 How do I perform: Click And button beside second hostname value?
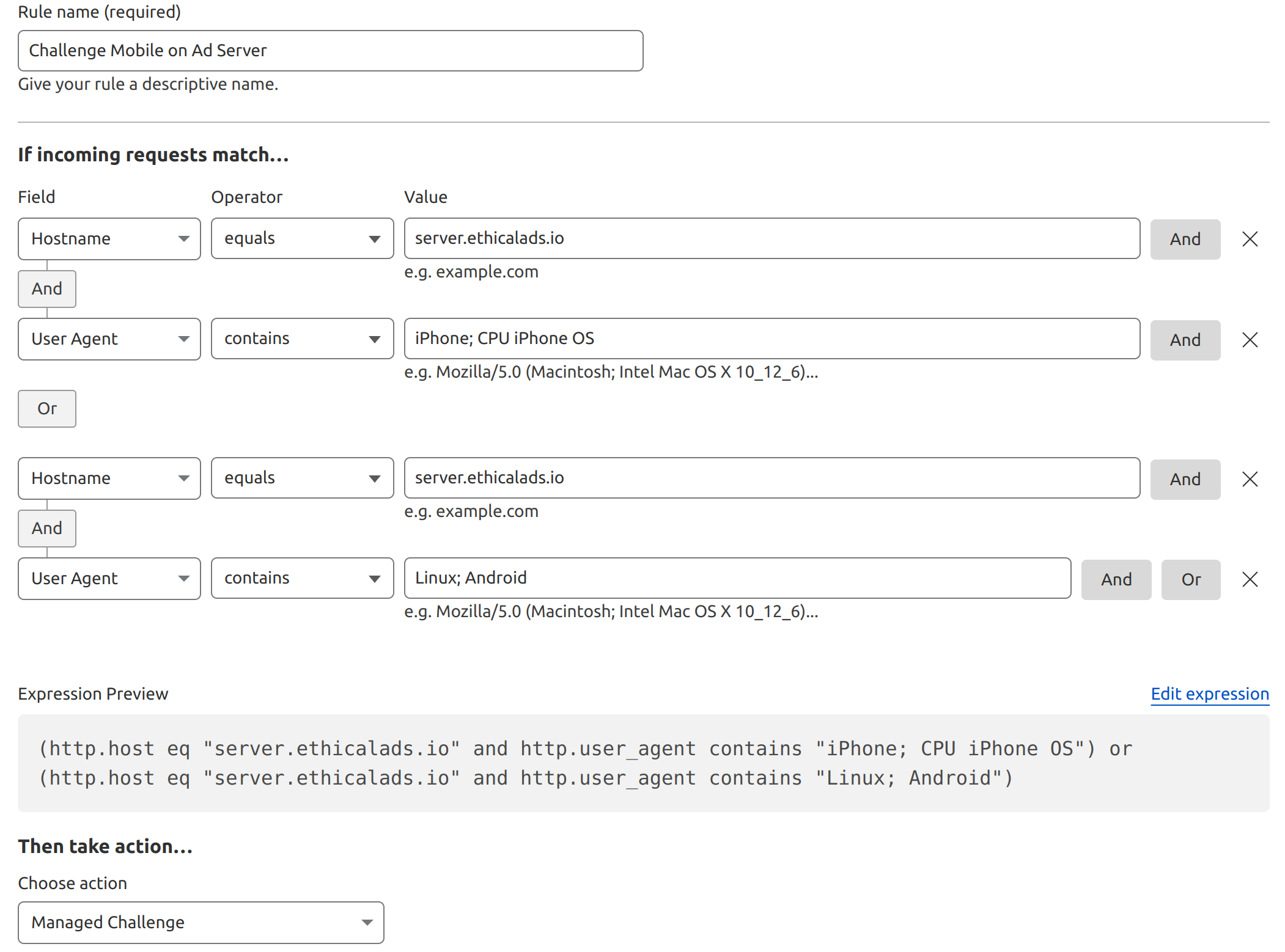(x=1185, y=480)
